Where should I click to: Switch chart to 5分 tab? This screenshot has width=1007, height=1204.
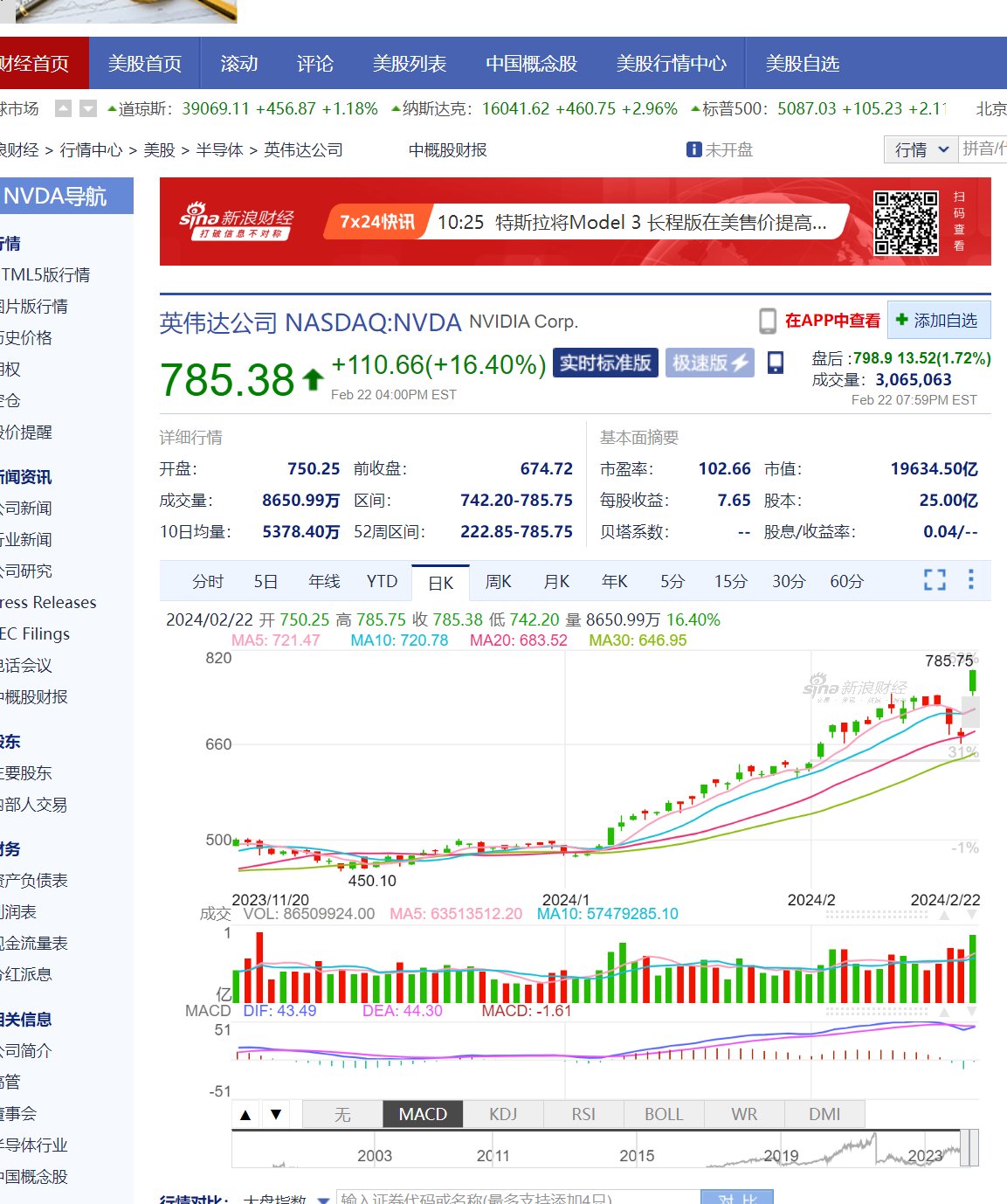[672, 581]
